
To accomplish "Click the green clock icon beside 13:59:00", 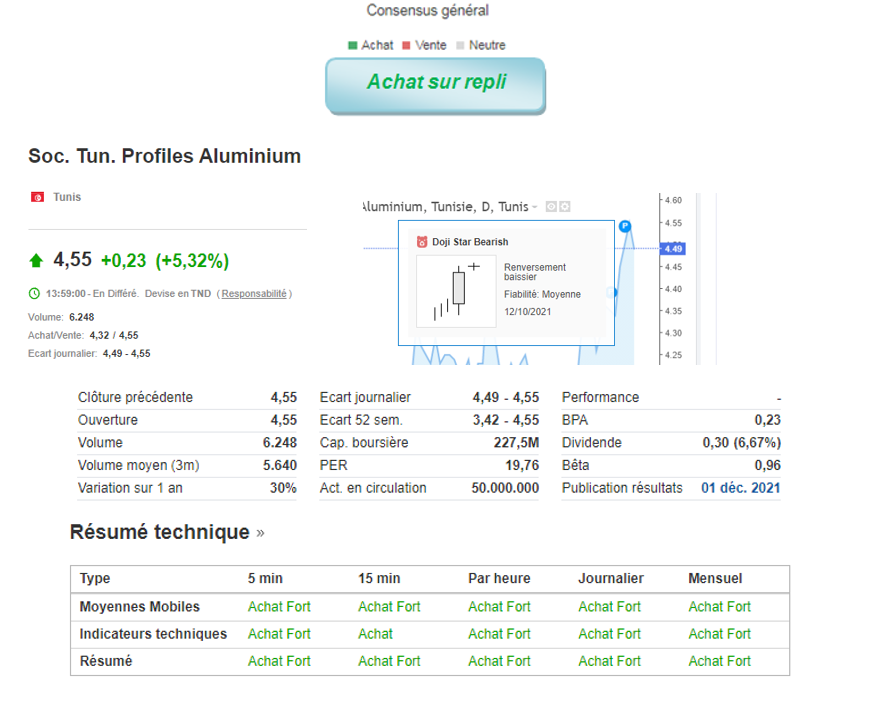I will point(35,294).
